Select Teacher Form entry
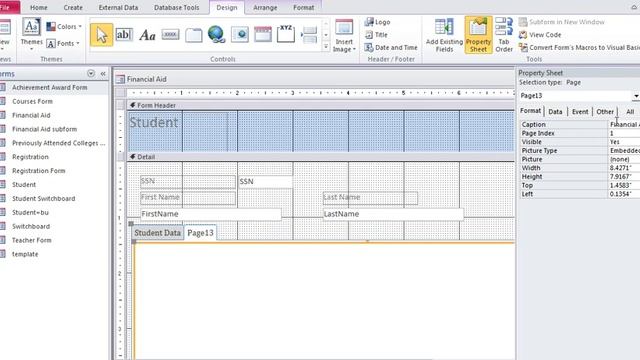This screenshot has height=360, width=640. pos(31,240)
